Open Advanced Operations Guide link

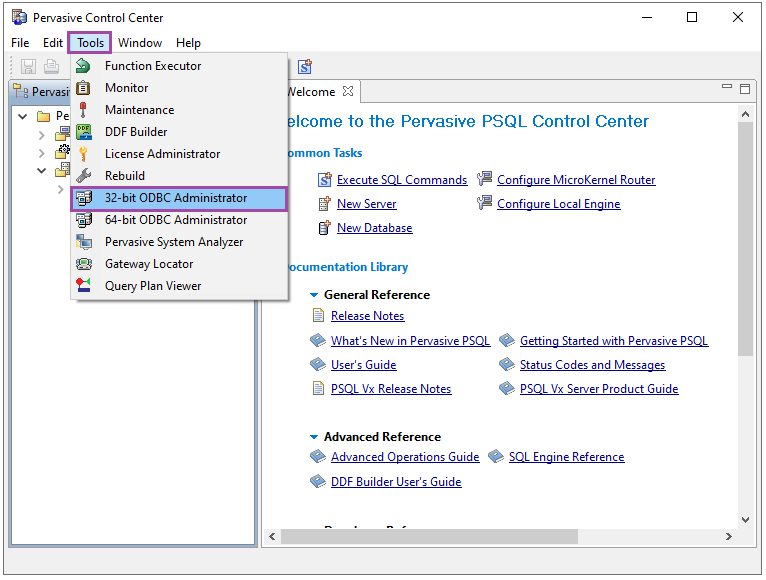[x=405, y=456]
